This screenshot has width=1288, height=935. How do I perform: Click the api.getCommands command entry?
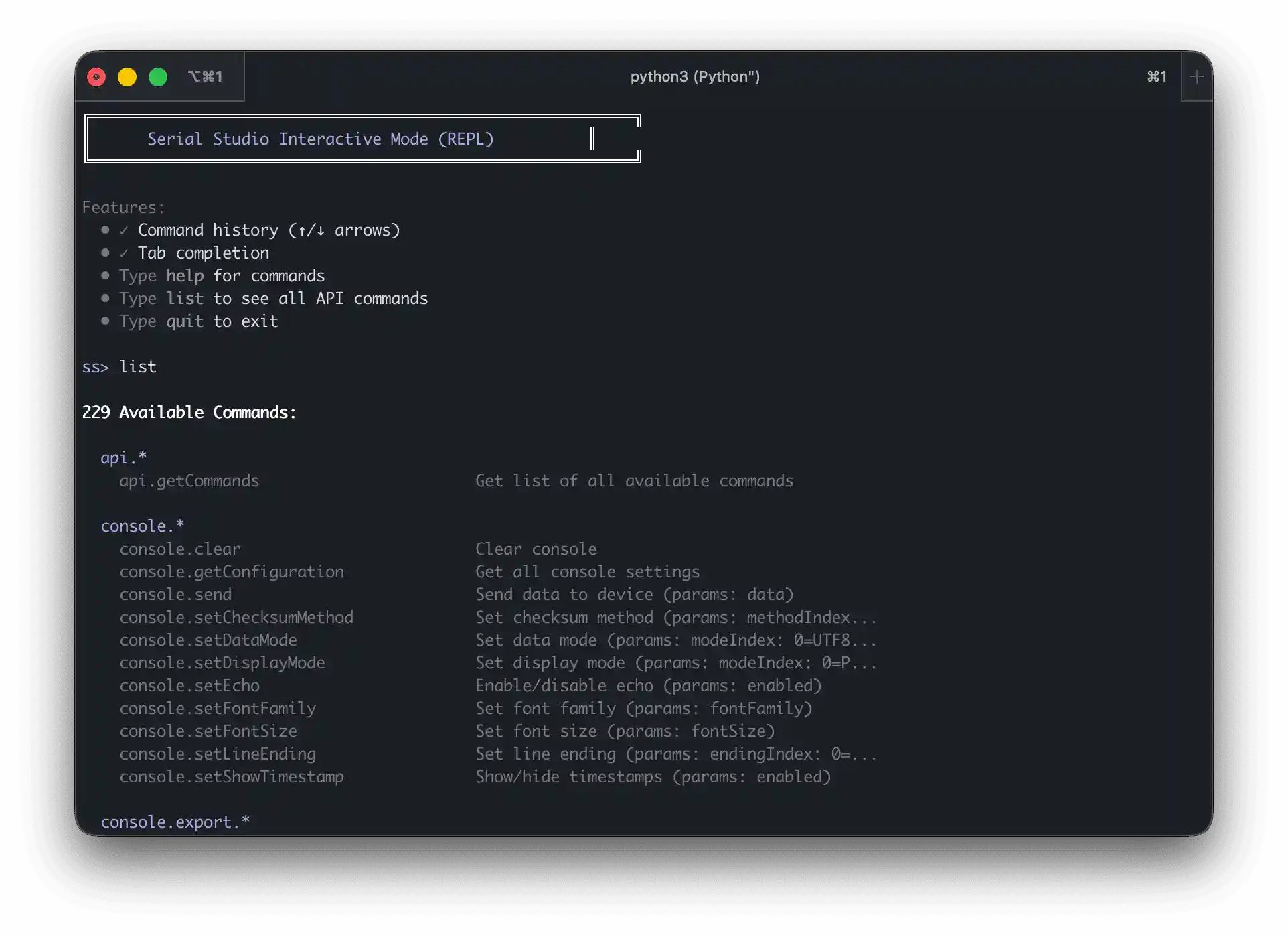(x=189, y=481)
